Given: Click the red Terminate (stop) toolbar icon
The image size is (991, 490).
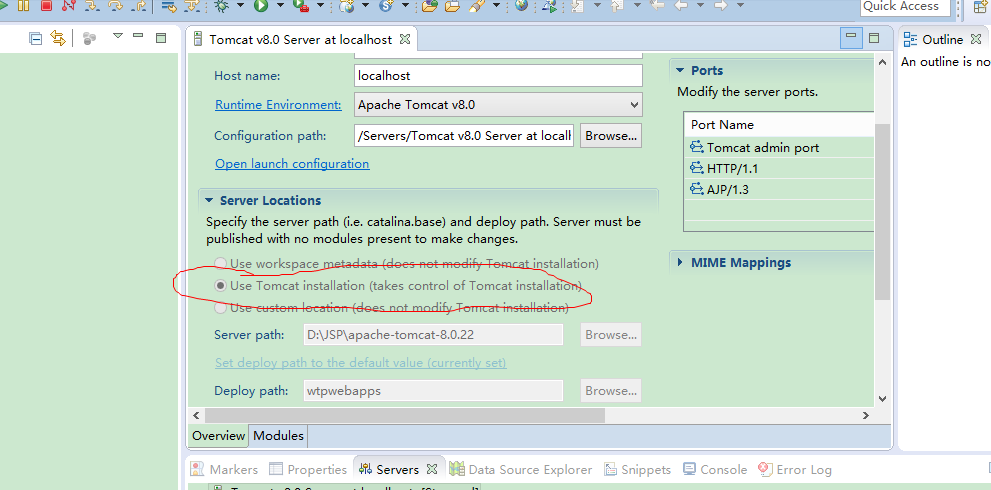Looking at the screenshot, I should (x=46, y=6).
